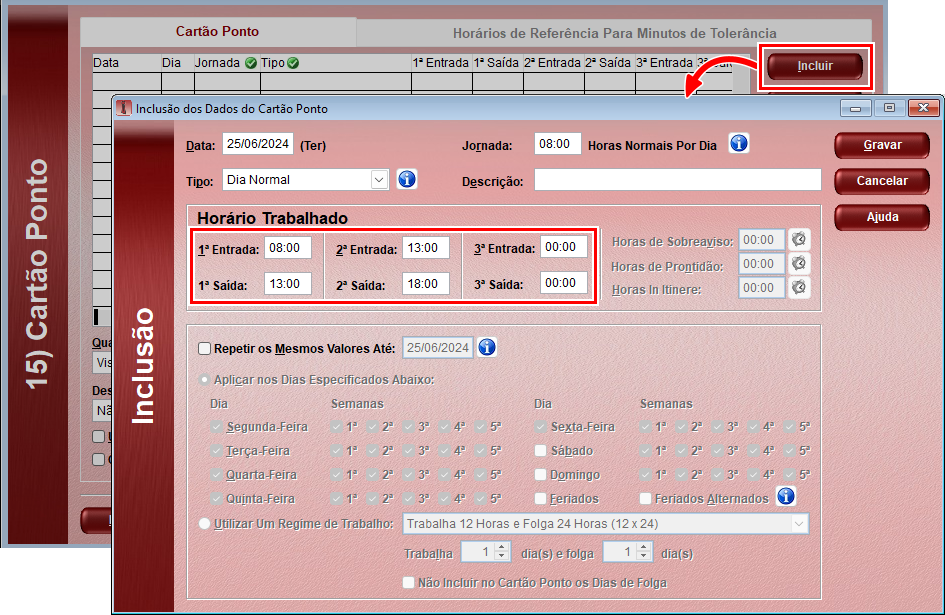Click the Descrição text field
The width and height of the screenshot is (945, 615).
[x=677, y=180]
